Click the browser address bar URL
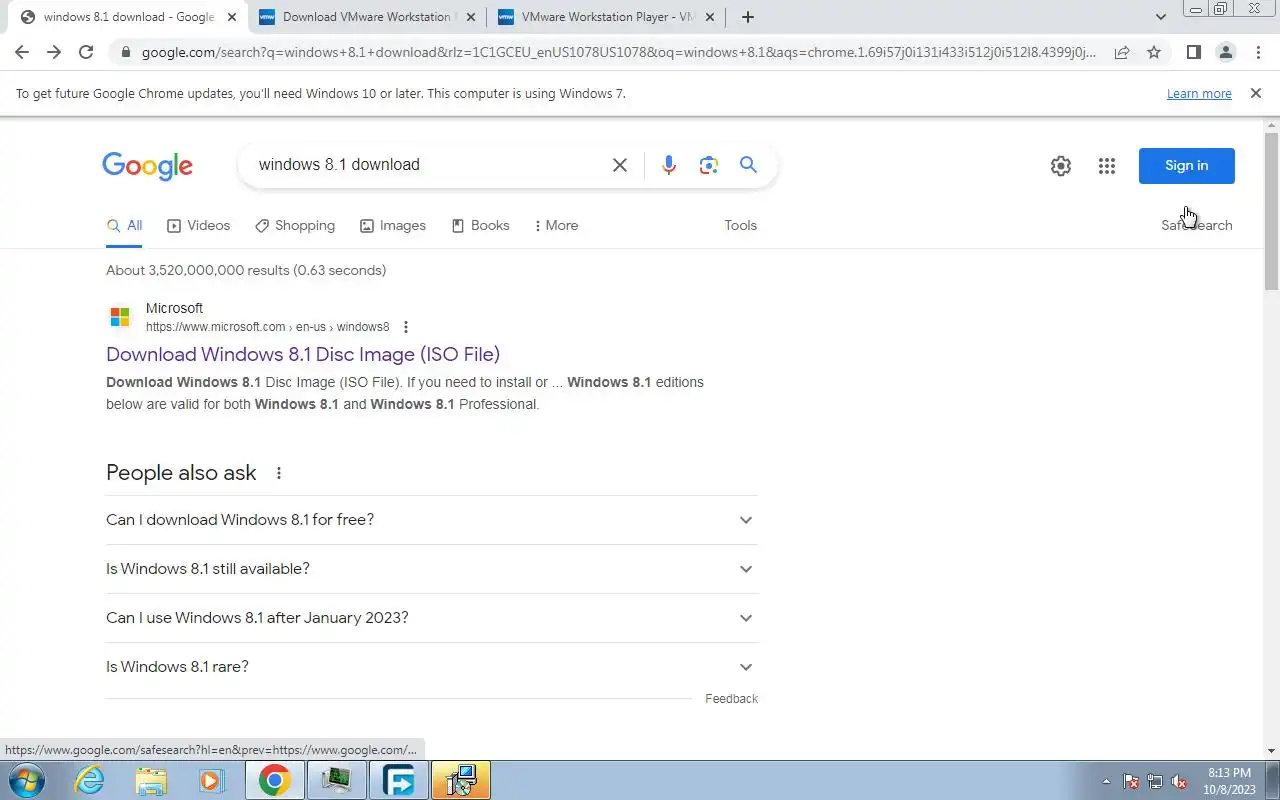 [x=618, y=52]
